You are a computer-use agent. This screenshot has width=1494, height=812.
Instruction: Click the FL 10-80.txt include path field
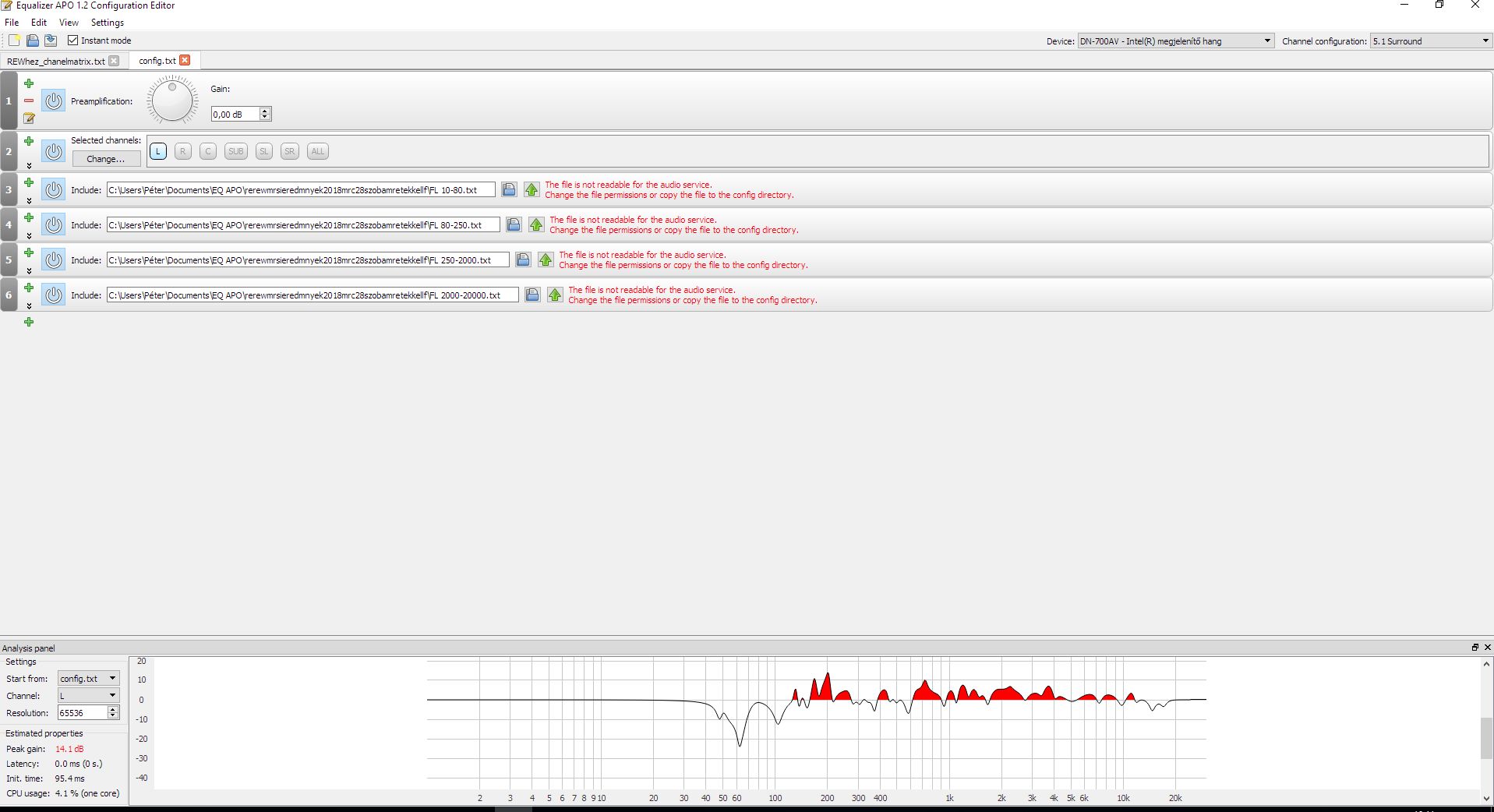(301, 189)
